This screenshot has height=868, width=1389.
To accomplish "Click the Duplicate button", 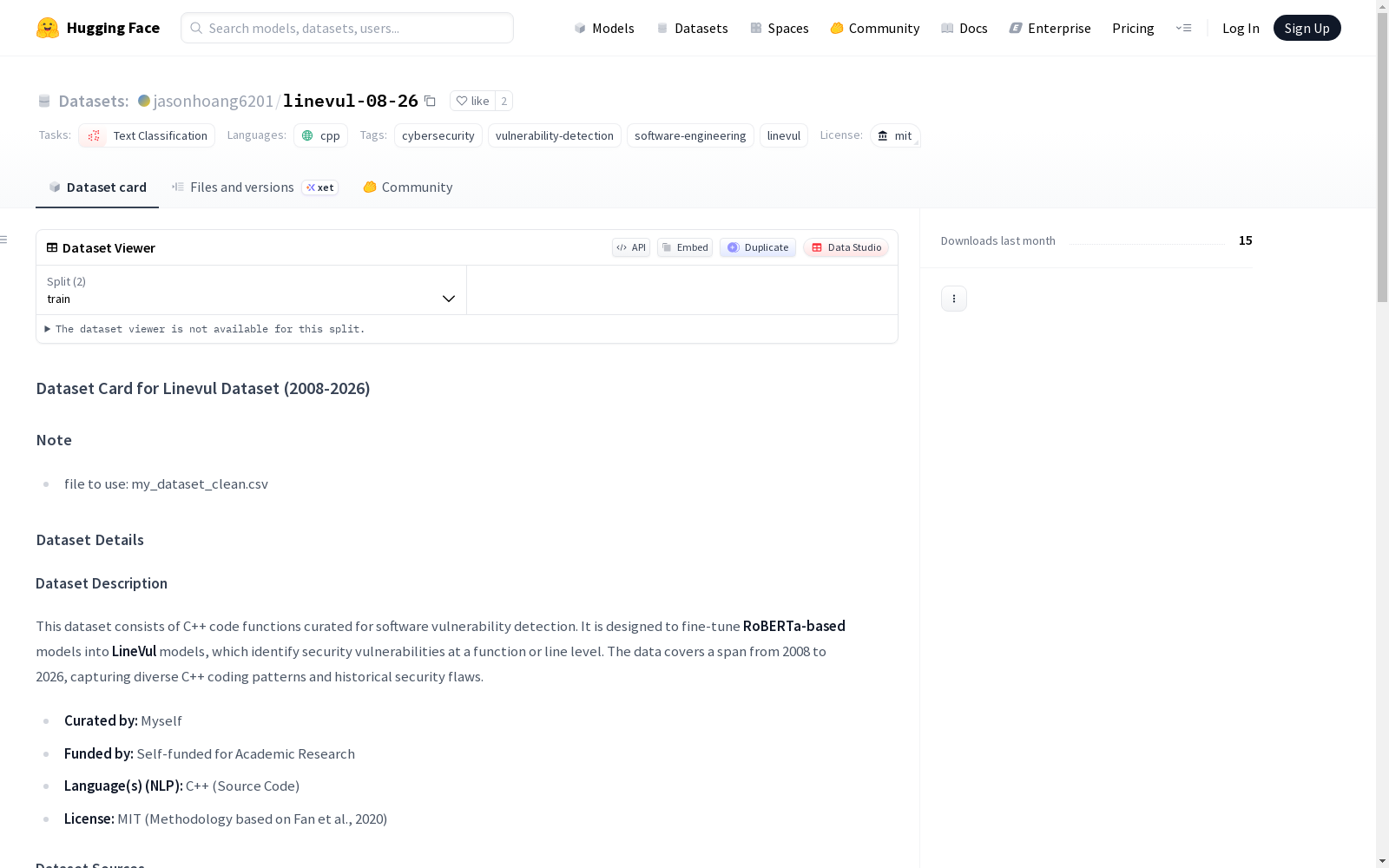I will tap(758, 247).
